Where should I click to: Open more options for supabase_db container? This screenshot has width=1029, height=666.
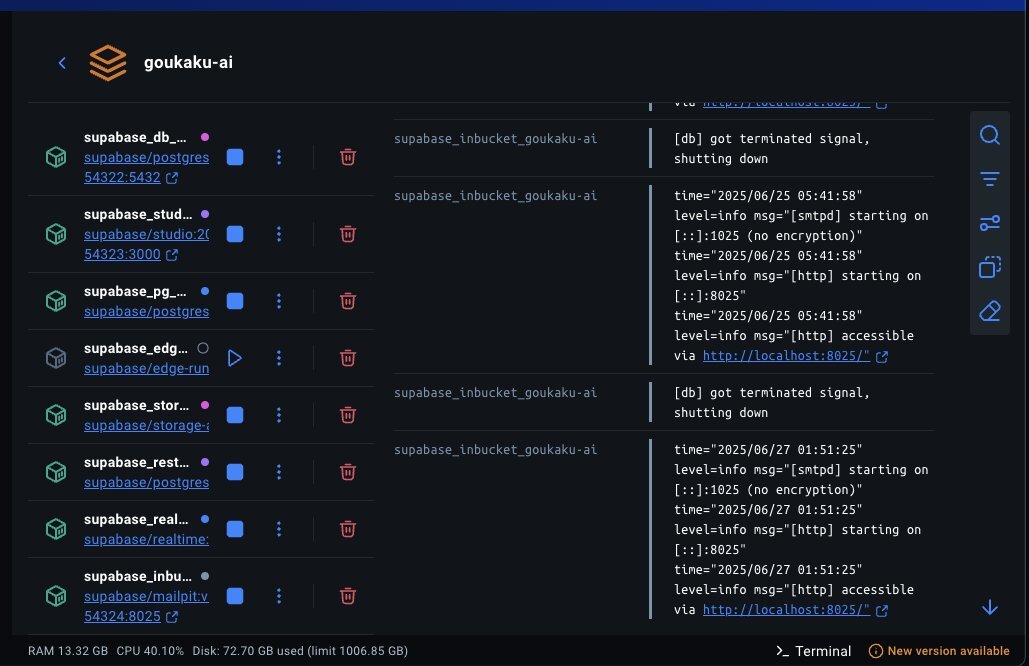pyautogui.click(x=279, y=157)
